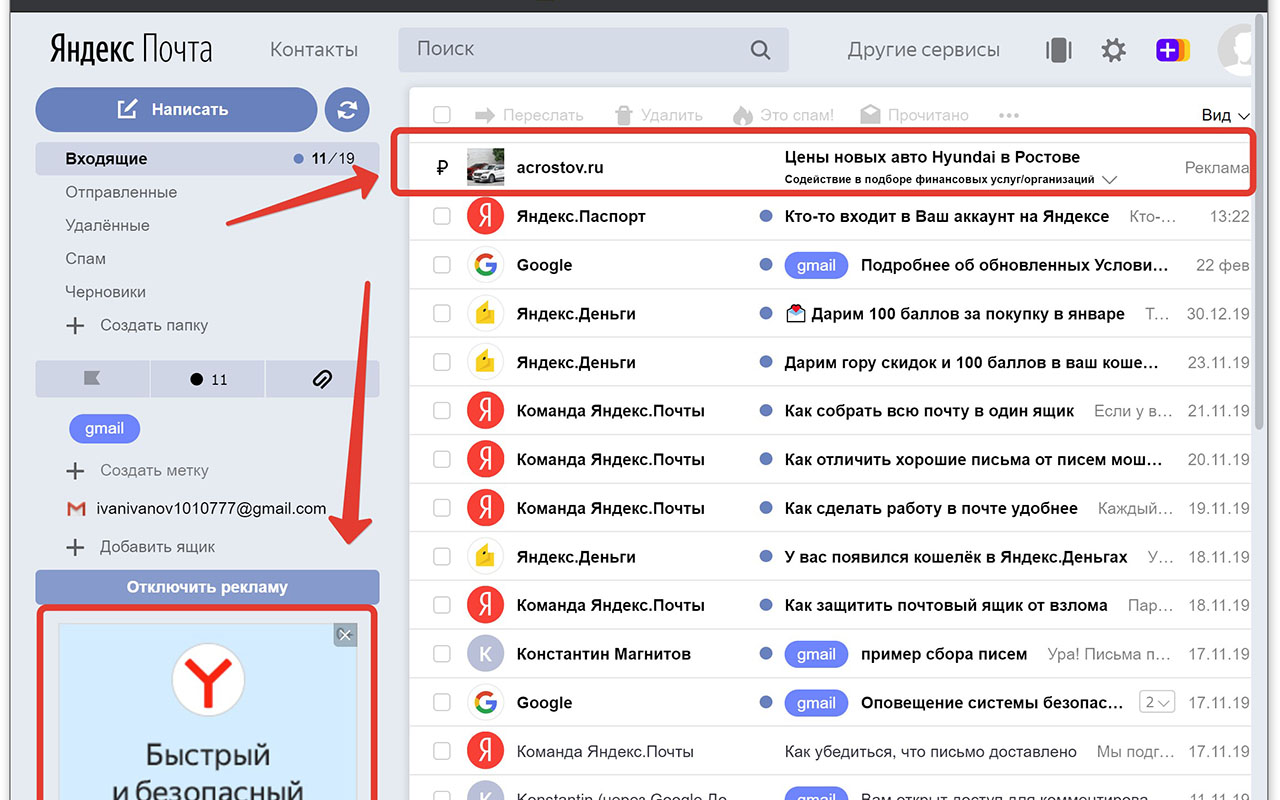Click Google avatar on gmail-labeled 22 фев row
The width and height of the screenshot is (1280, 800).
[485, 265]
